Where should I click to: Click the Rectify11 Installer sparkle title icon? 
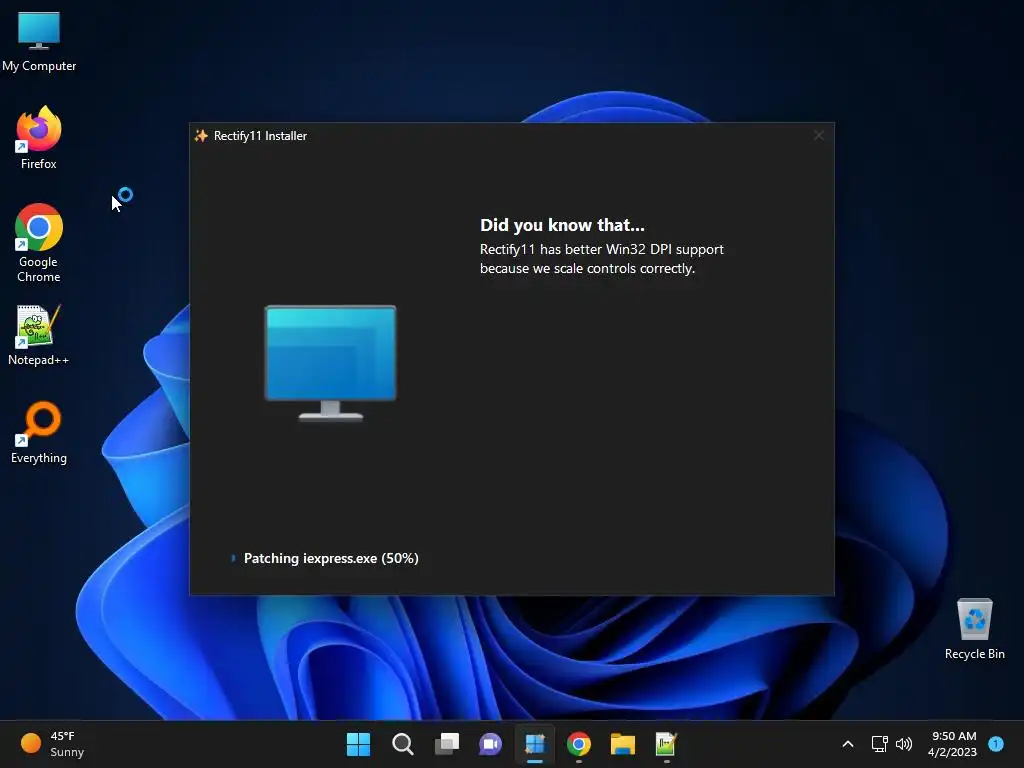pyautogui.click(x=201, y=136)
